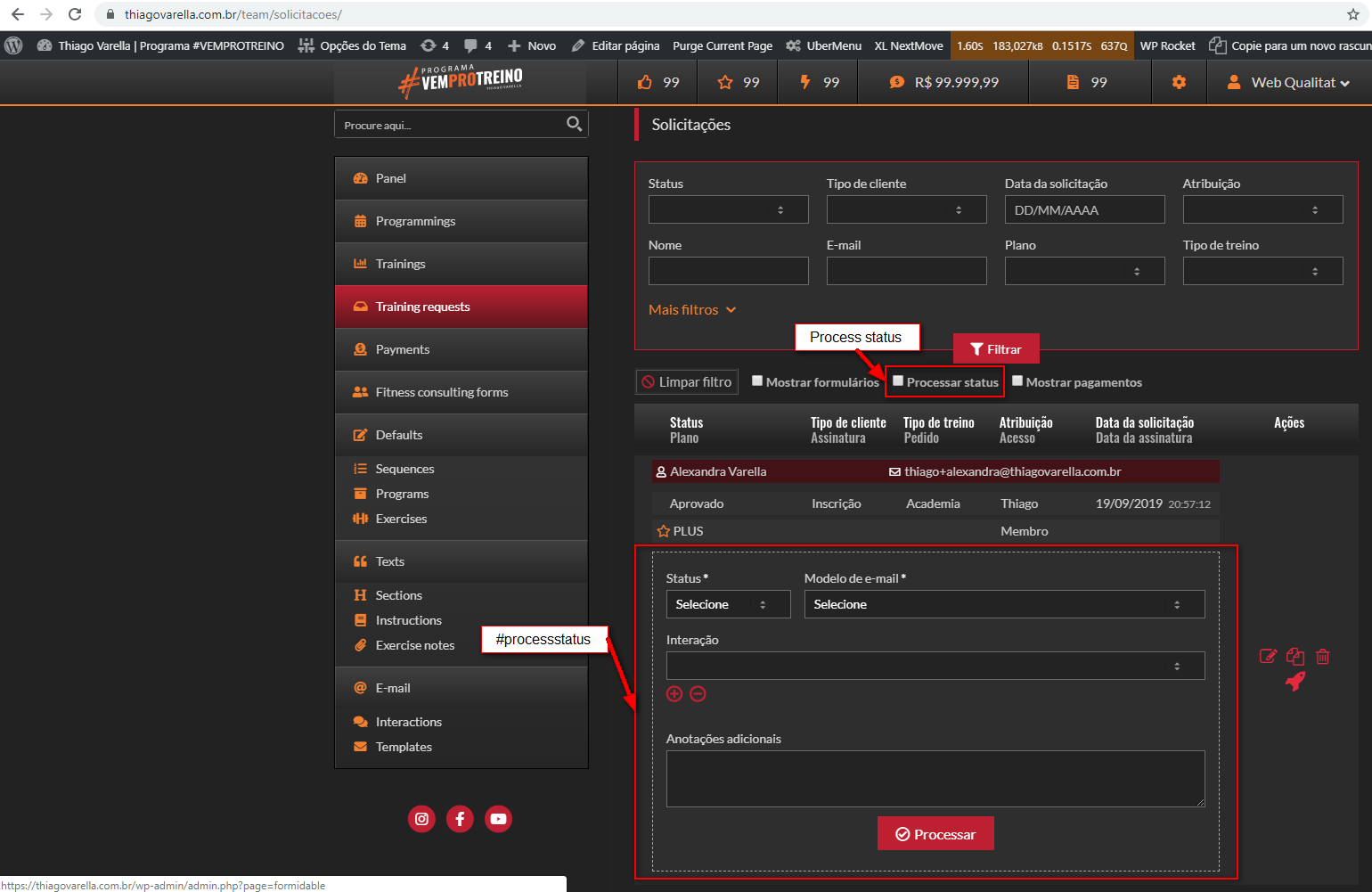Click the trash delete icon
This screenshot has width=1372, height=892.
[1323, 657]
